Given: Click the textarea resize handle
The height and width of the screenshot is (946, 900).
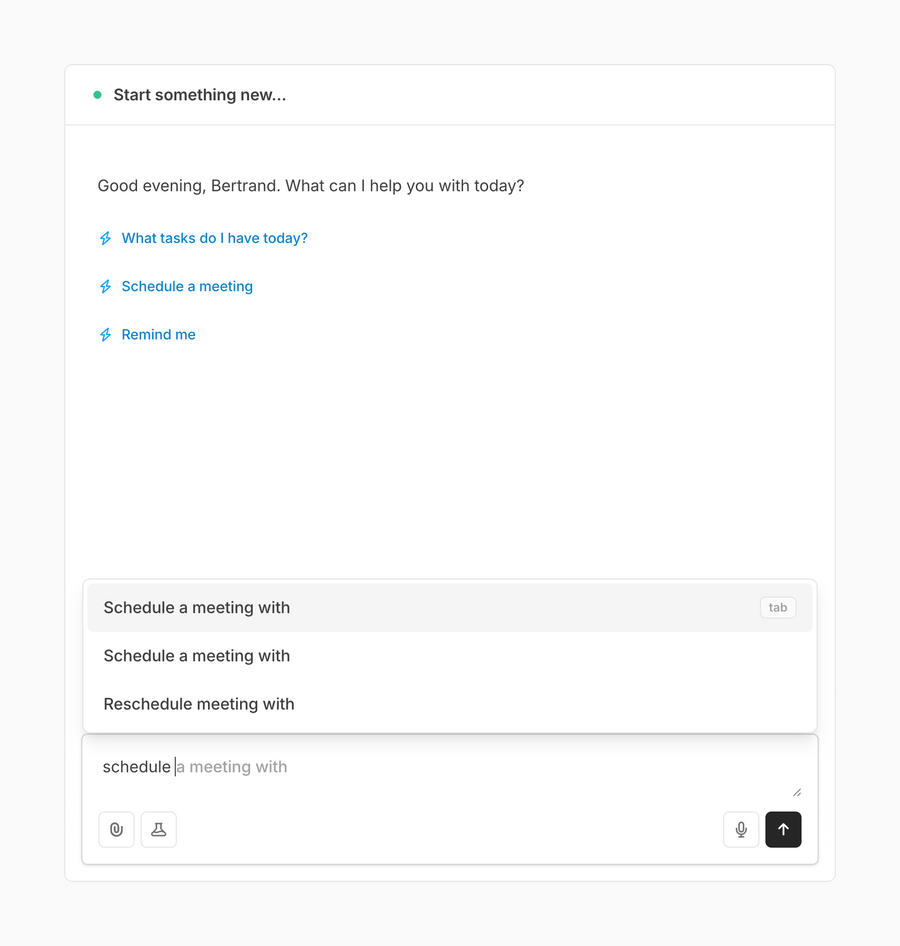Looking at the screenshot, I should click(796, 790).
